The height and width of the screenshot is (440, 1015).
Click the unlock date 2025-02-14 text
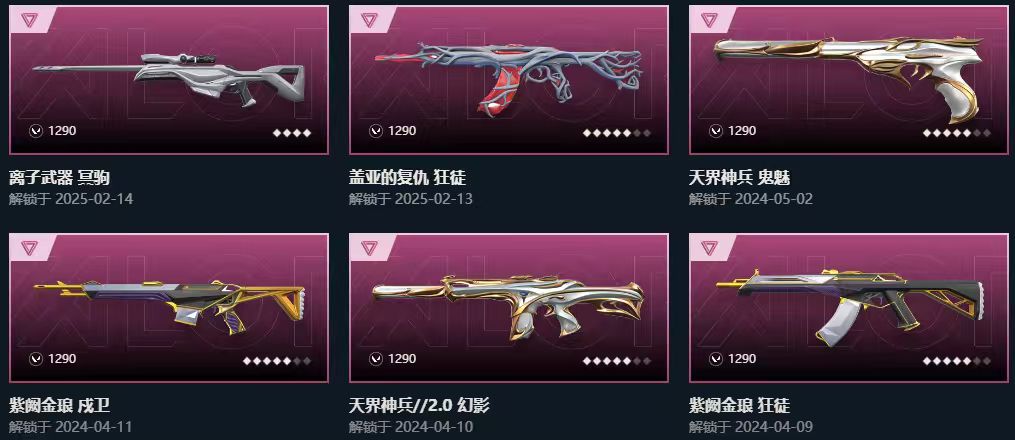tap(94, 199)
